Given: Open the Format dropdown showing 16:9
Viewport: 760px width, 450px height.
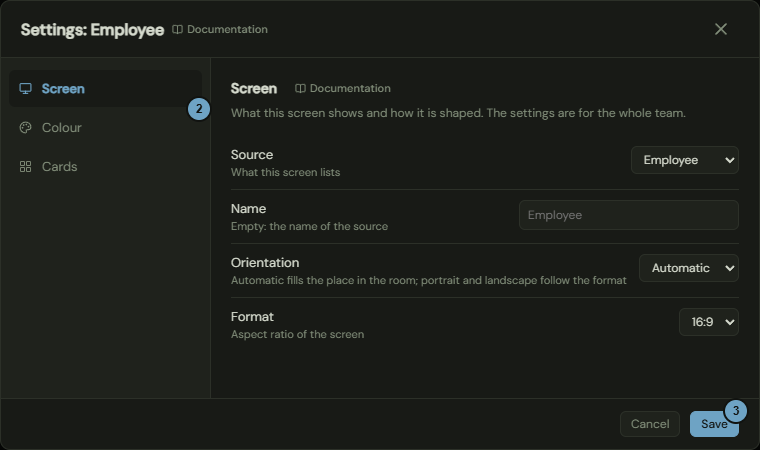Looking at the screenshot, I should [709, 322].
